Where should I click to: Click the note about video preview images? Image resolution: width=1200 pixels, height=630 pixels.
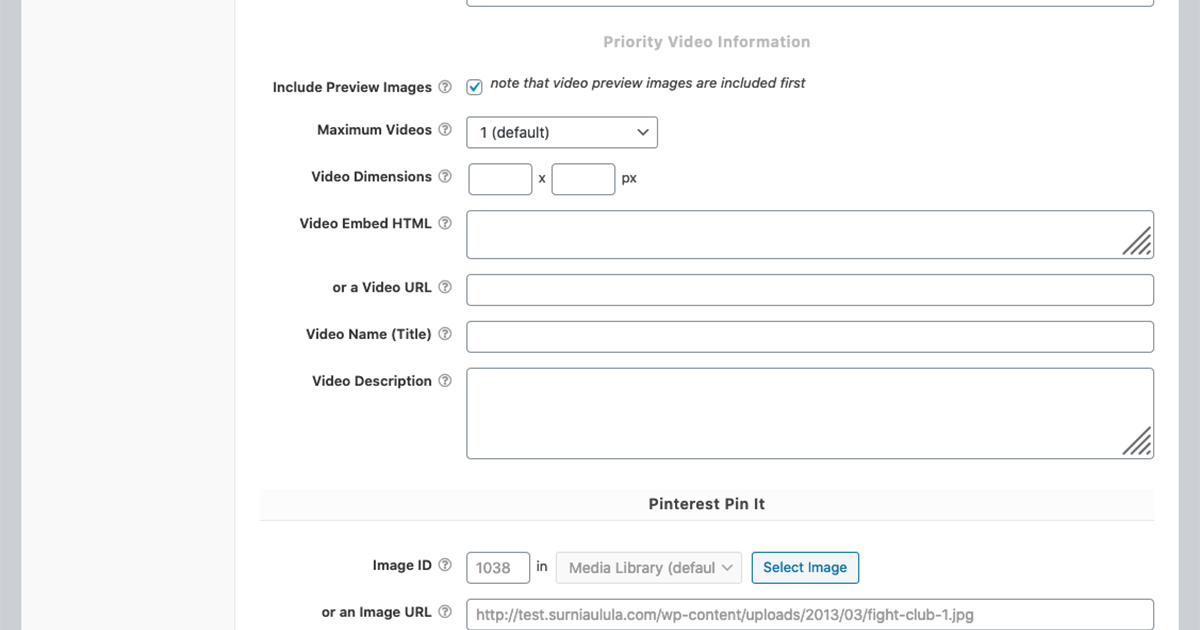(648, 83)
